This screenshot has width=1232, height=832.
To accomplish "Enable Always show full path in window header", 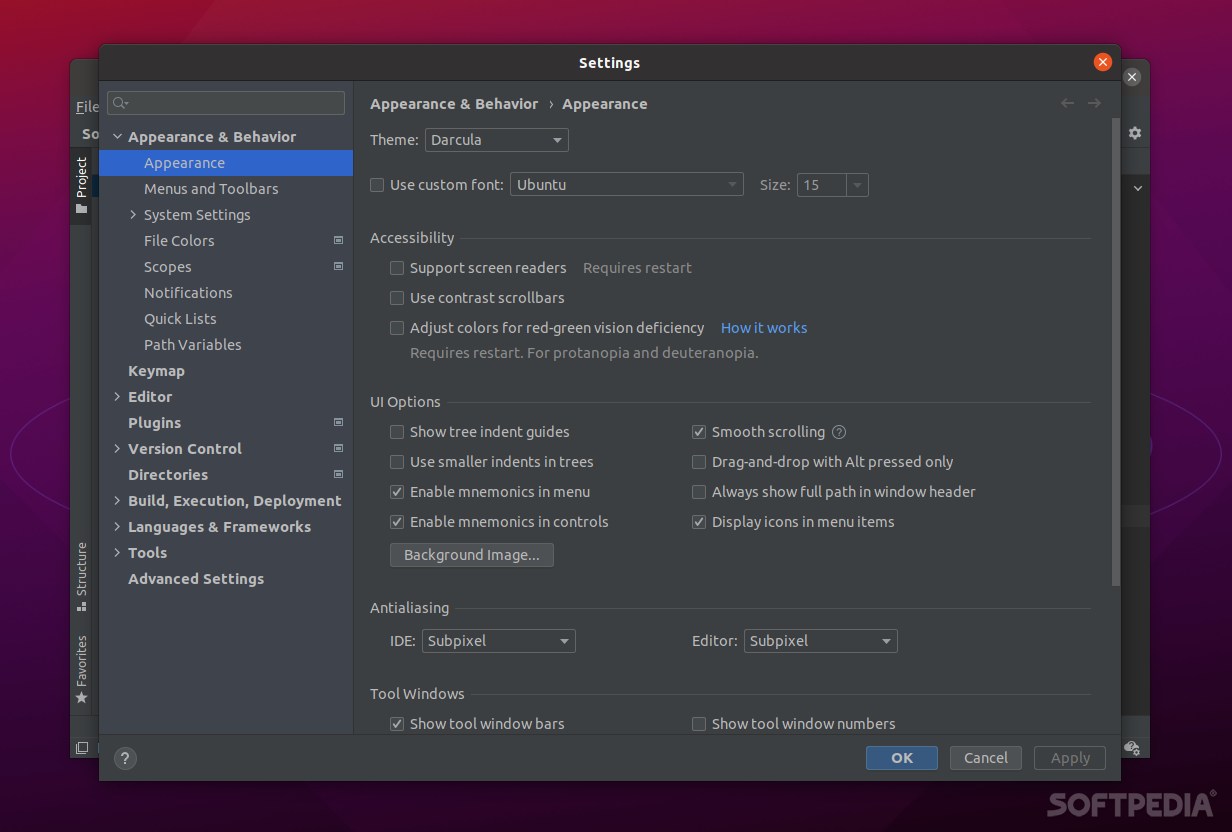I will (699, 492).
